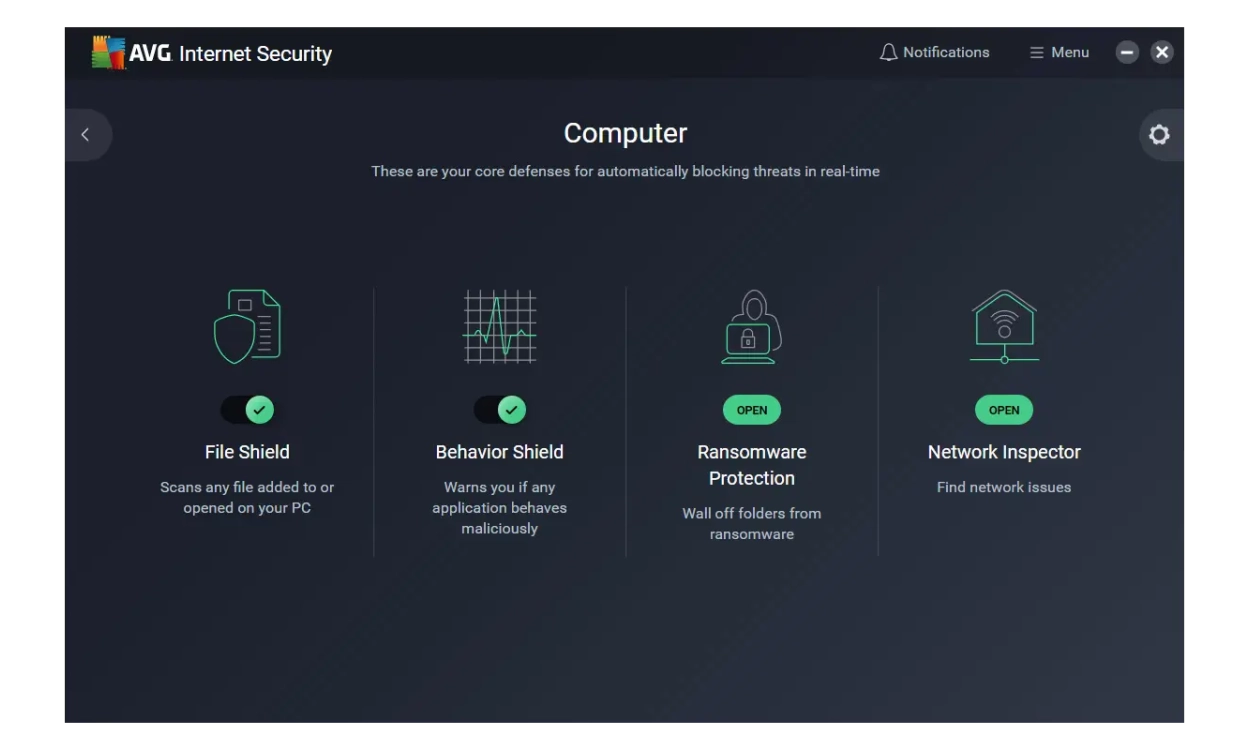The image size is (1250, 750).
Task: Open the hamburger Menu
Action: [x=1059, y=52]
